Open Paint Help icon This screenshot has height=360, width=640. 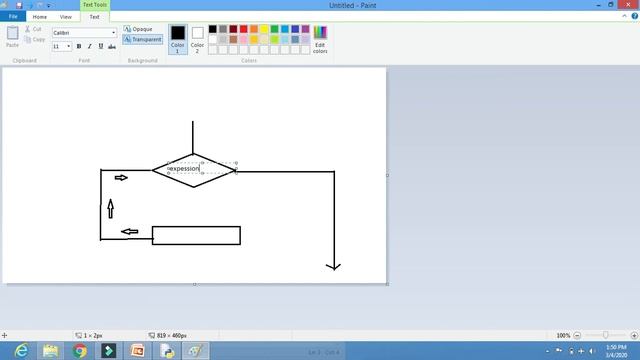coord(635,16)
